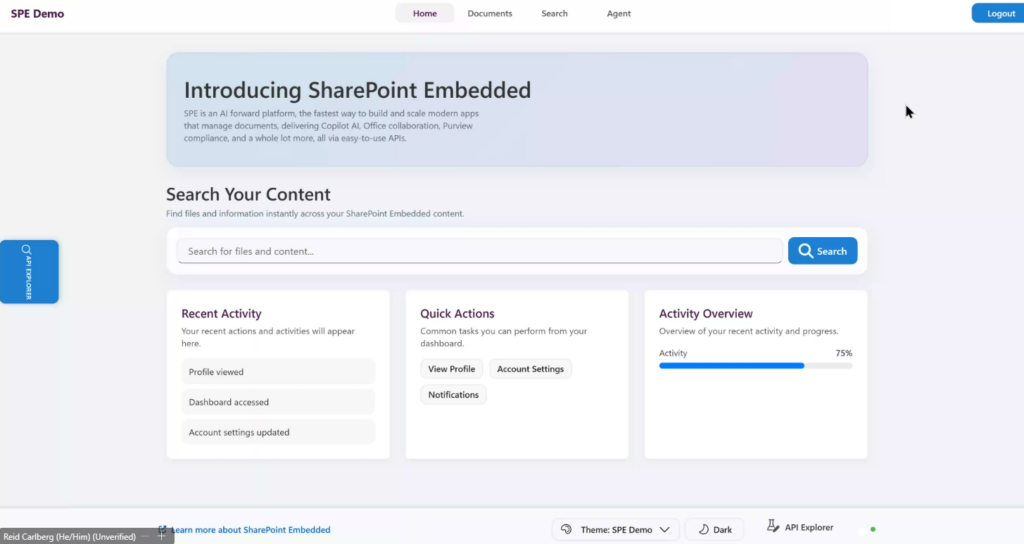Click the green status dot in footer

873,529
